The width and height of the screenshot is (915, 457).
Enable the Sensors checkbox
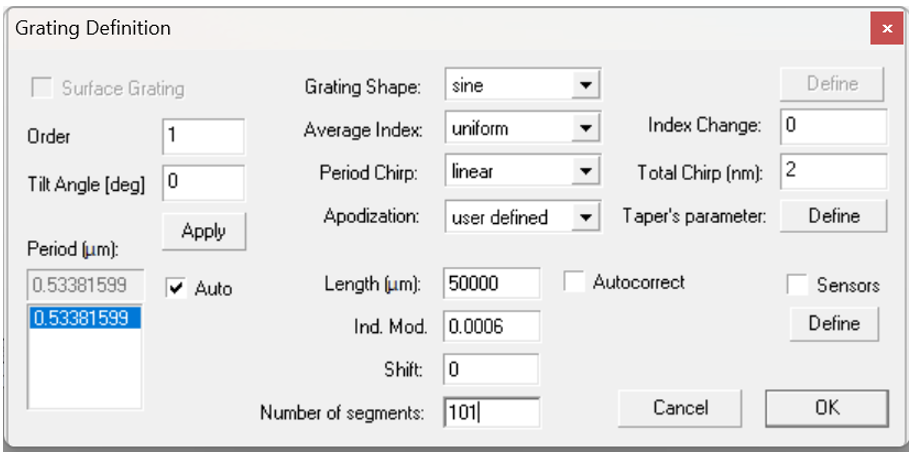click(797, 285)
